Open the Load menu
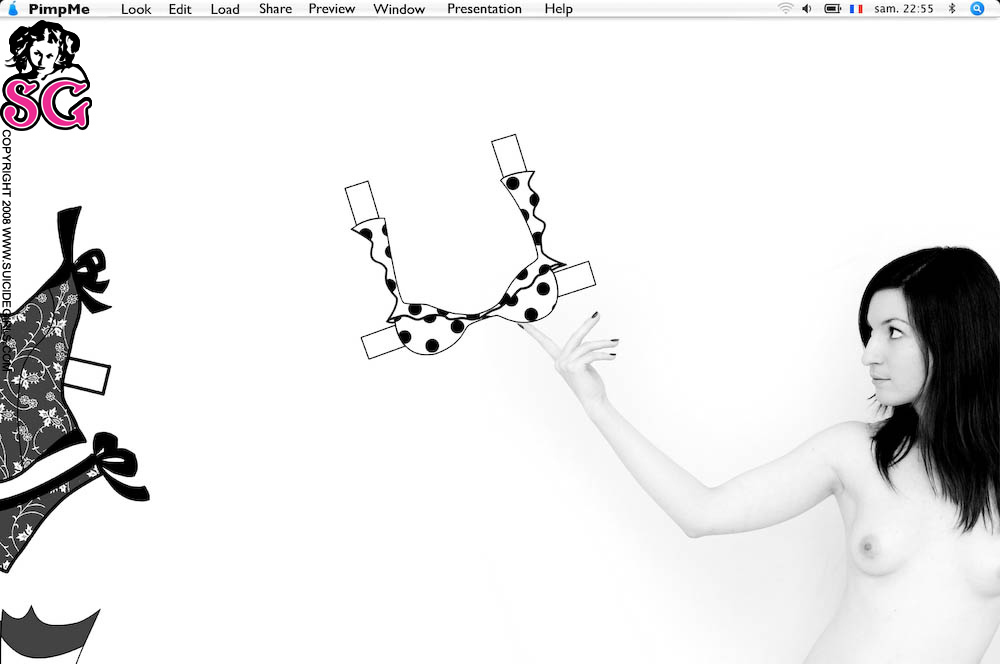The height and width of the screenshot is (664, 1000). coord(225,9)
